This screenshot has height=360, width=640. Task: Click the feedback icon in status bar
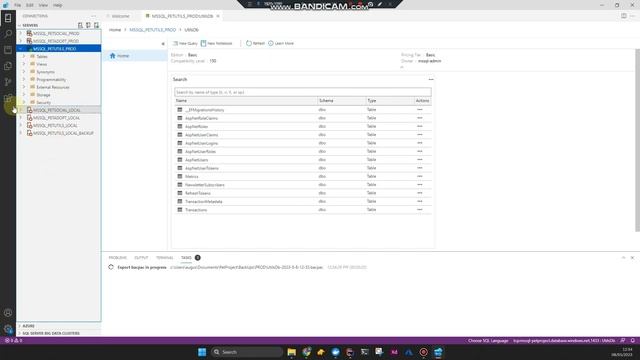[x=623, y=340]
